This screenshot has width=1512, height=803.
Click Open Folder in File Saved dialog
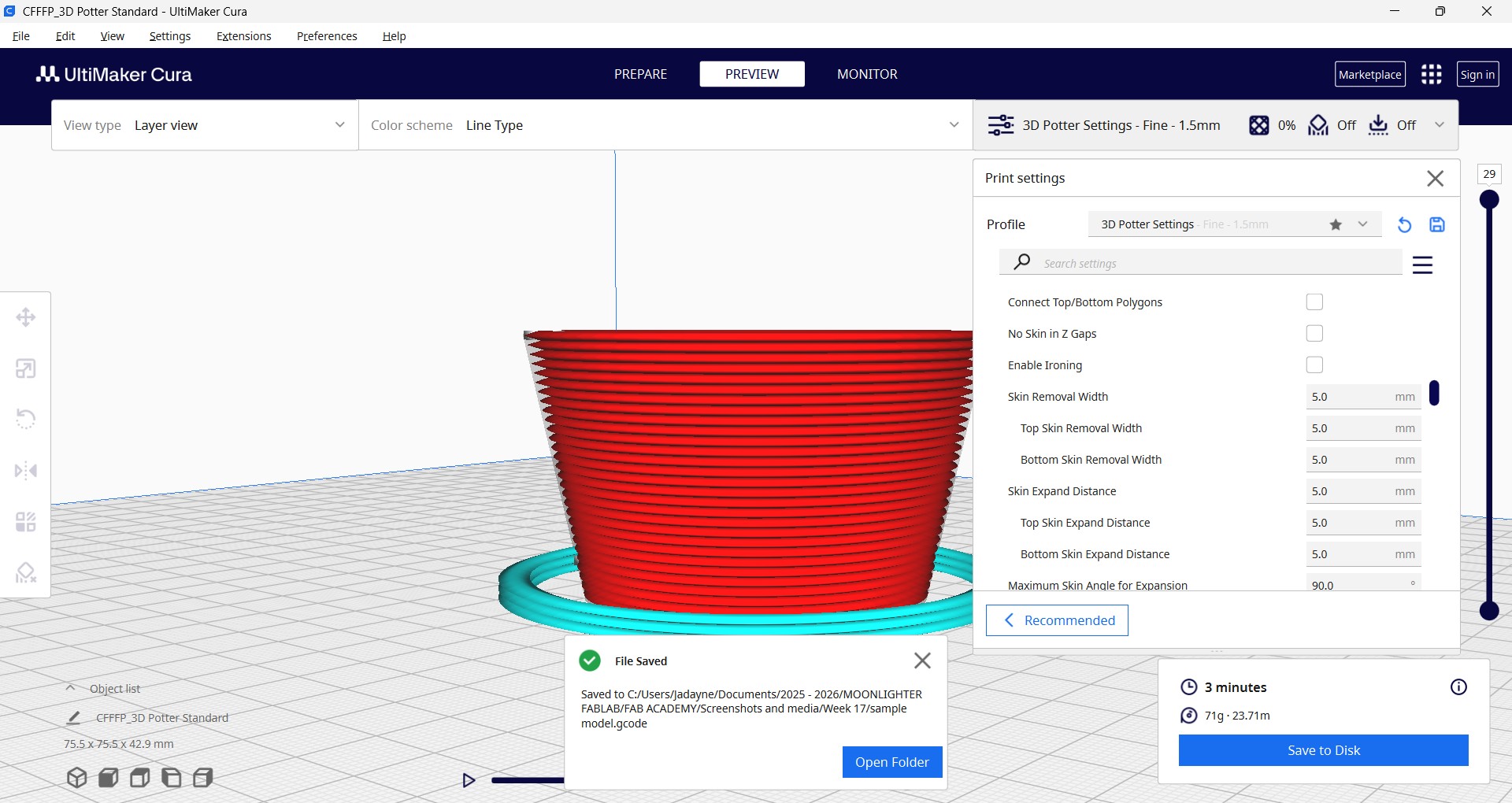click(x=892, y=762)
